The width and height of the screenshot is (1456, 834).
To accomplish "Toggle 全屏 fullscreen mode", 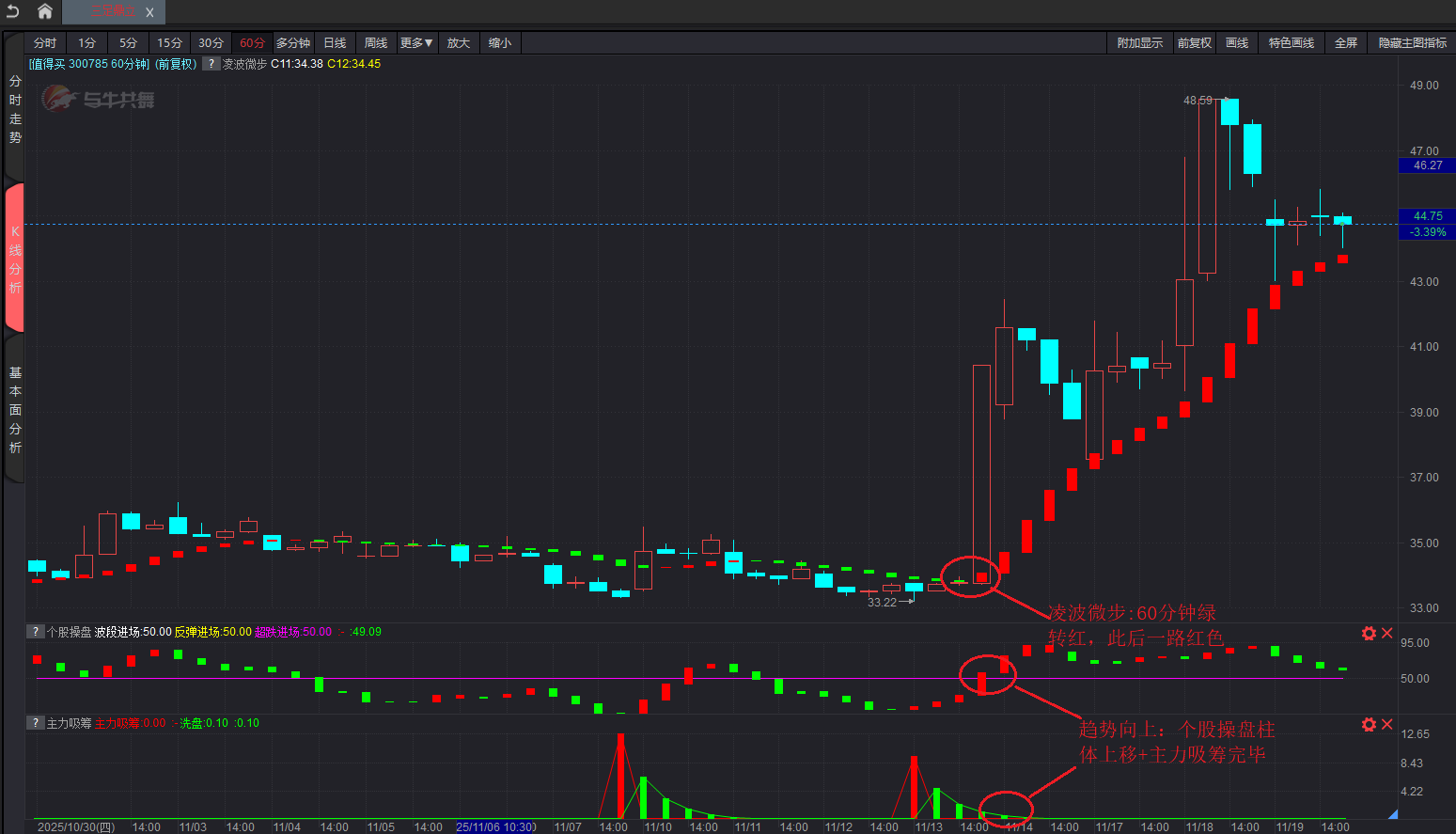I will click(1345, 43).
